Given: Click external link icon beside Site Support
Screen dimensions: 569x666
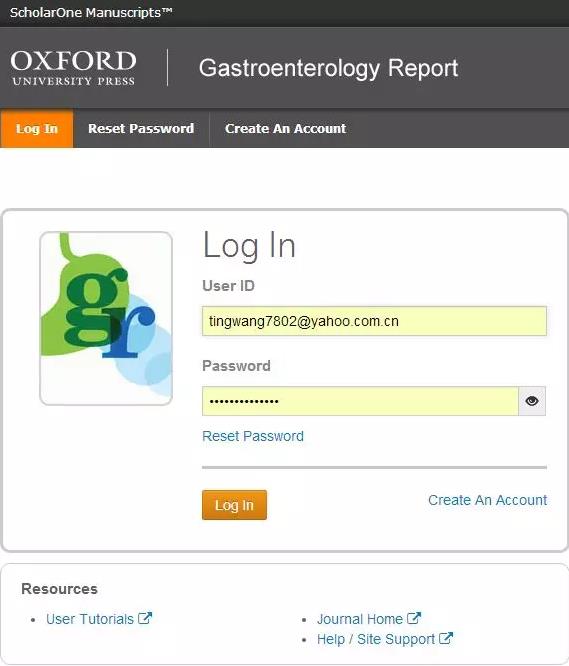Looking at the screenshot, I should coord(446,638).
